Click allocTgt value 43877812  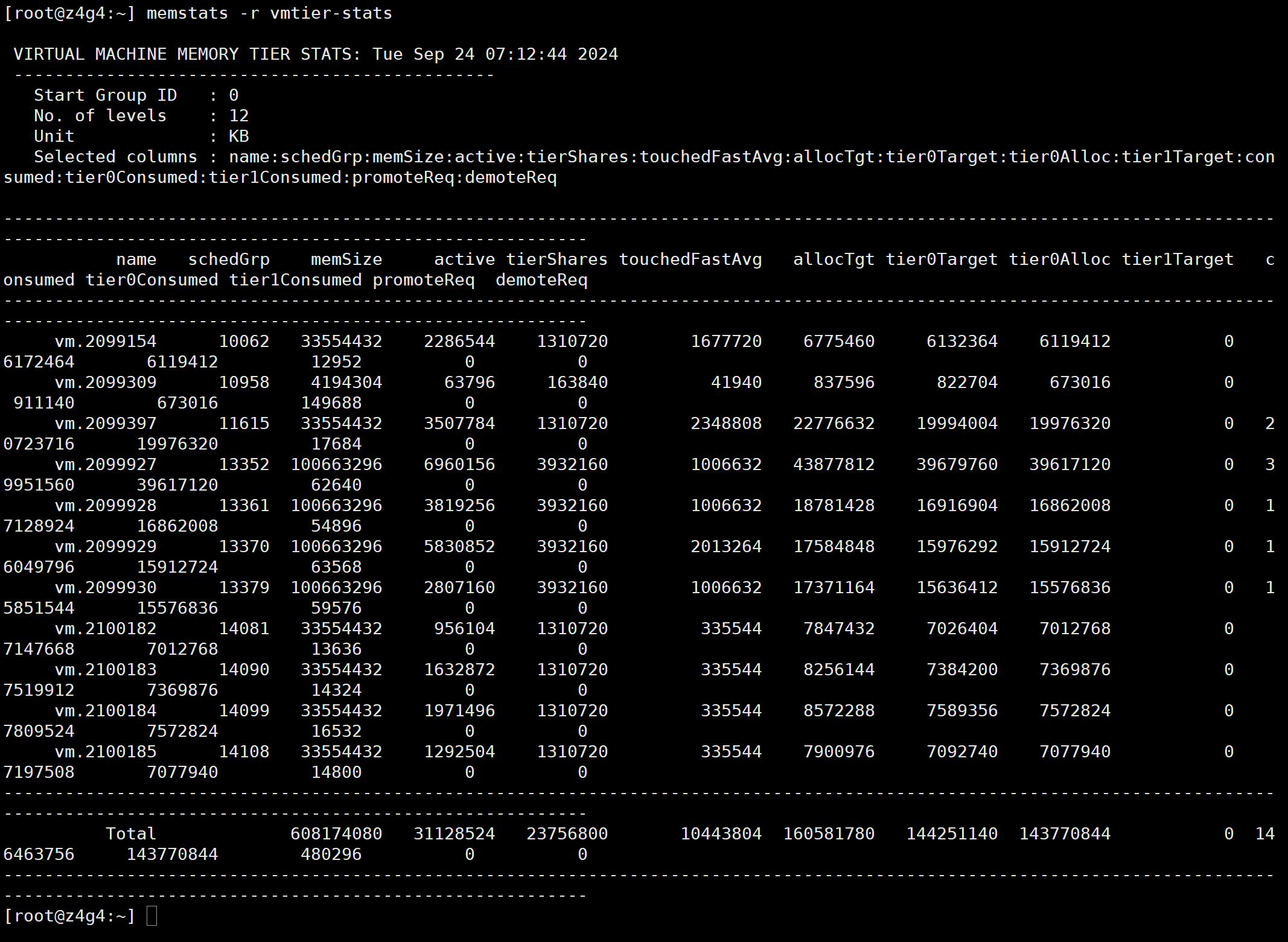tap(834, 465)
